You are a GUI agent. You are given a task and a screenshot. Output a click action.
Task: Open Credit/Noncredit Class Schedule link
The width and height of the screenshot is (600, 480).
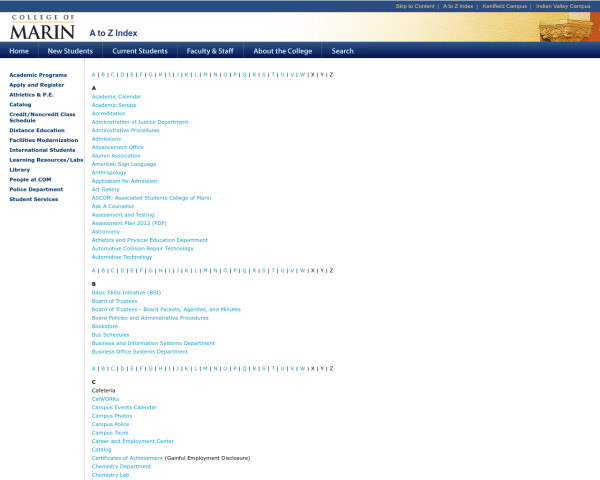pos(42,117)
